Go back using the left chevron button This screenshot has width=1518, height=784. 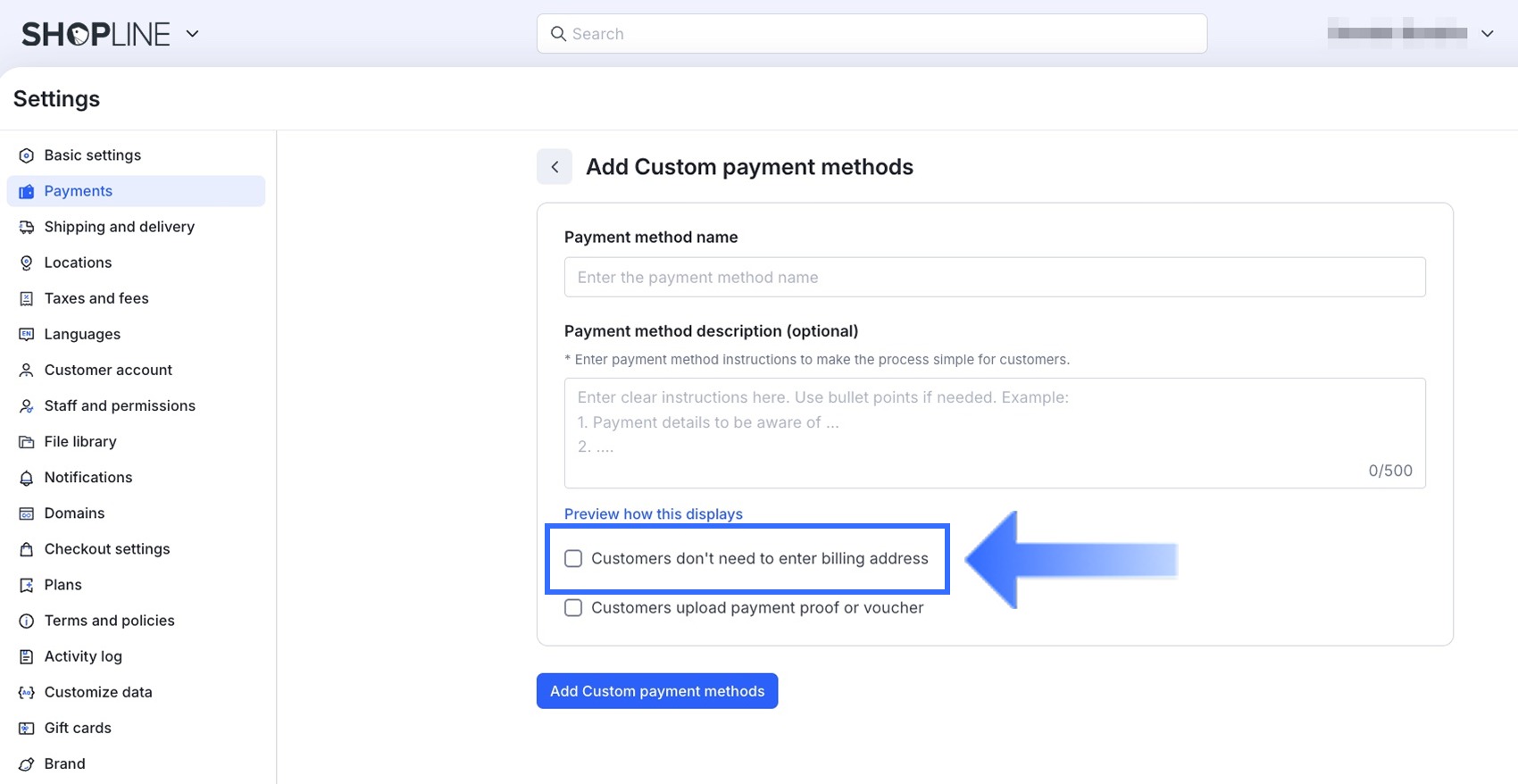pos(555,167)
